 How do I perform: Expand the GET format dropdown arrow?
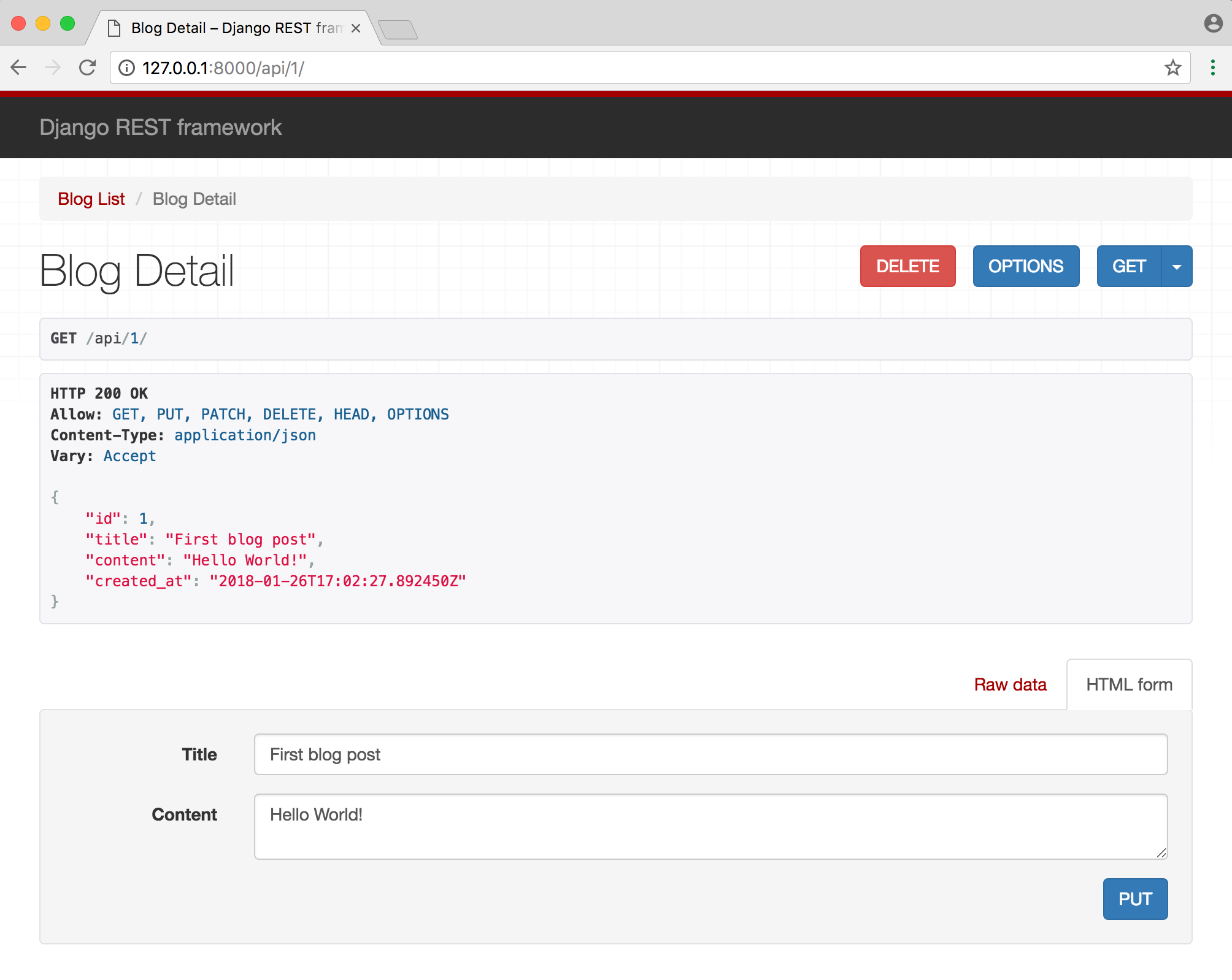(1177, 266)
